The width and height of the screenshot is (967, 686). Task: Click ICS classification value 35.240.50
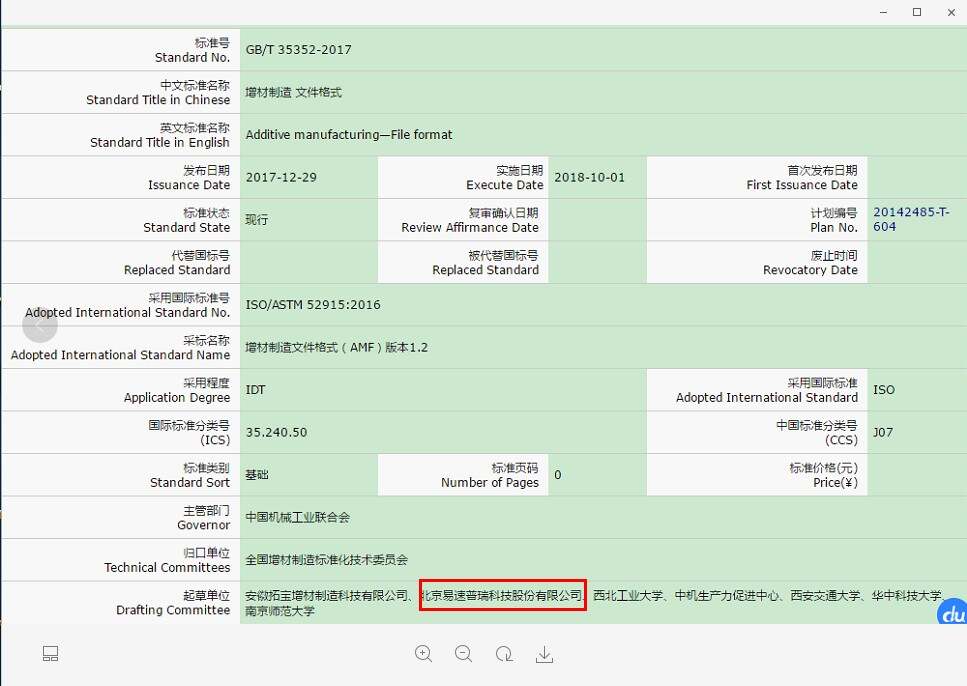pyautogui.click(x=276, y=433)
